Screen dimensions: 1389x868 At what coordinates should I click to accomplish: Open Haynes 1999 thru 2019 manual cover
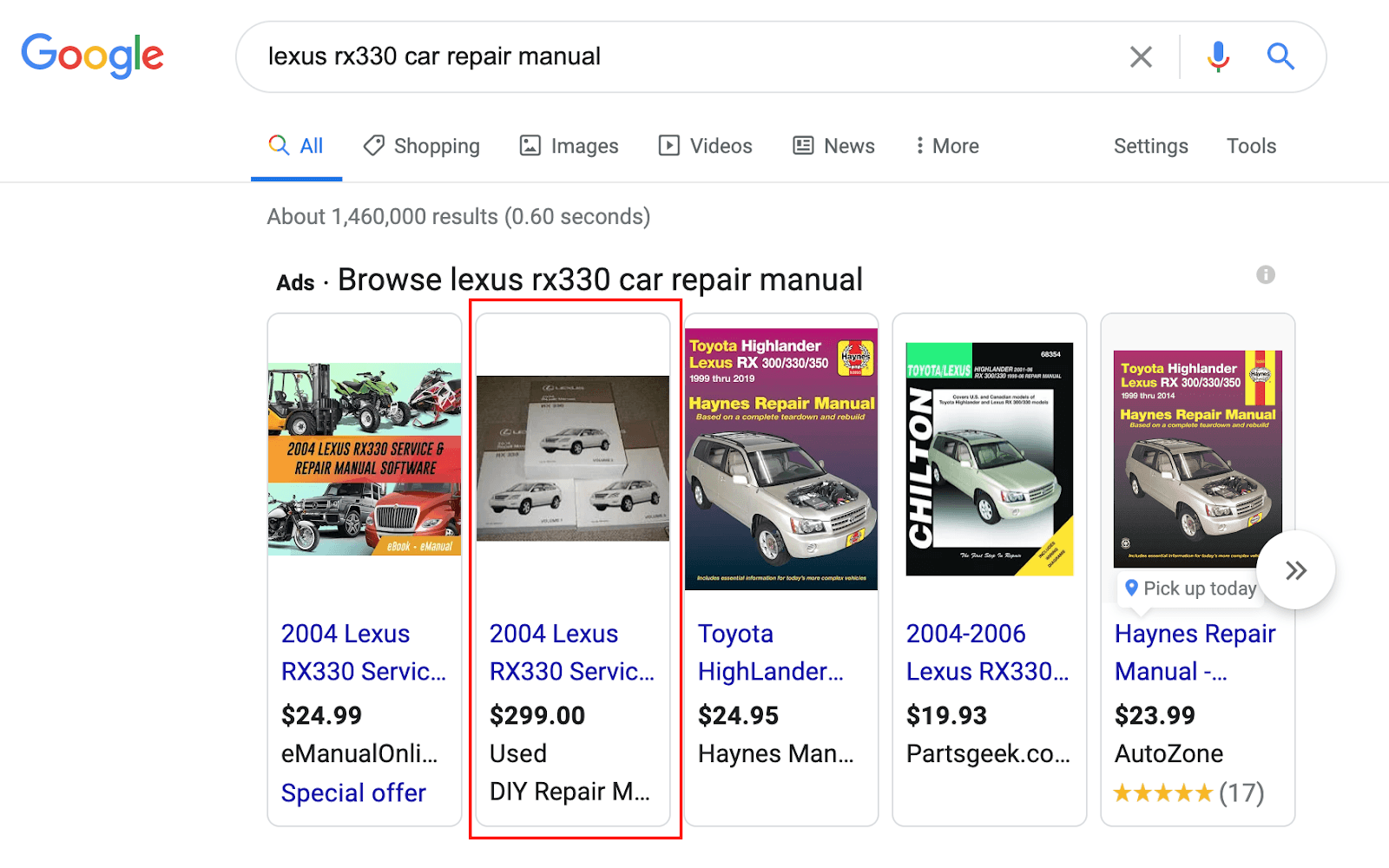(781, 459)
